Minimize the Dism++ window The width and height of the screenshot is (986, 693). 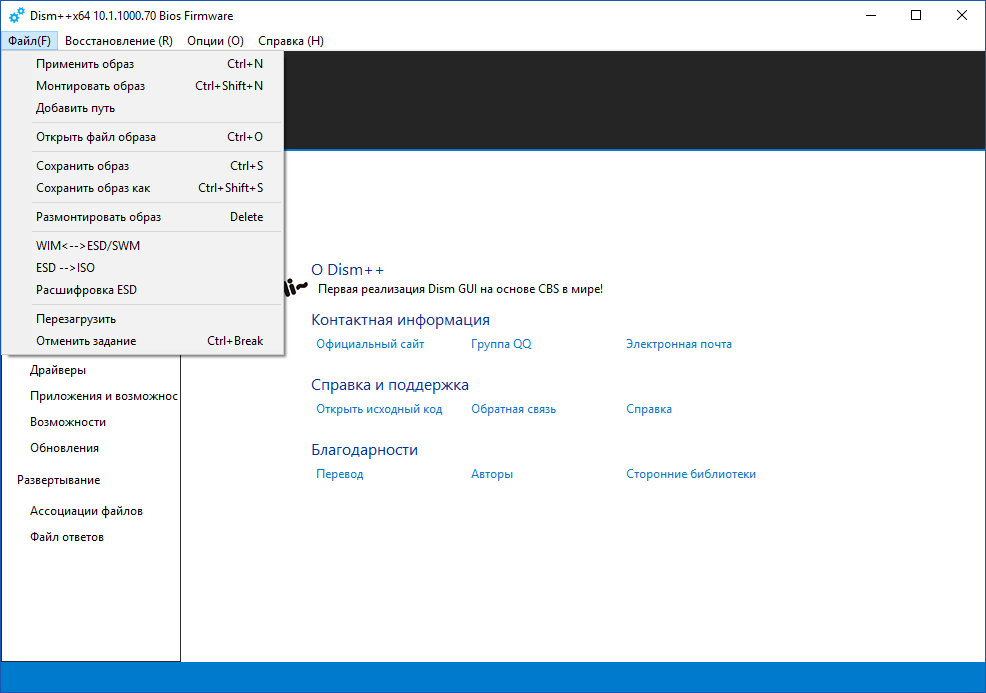click(x=871, y=15)
